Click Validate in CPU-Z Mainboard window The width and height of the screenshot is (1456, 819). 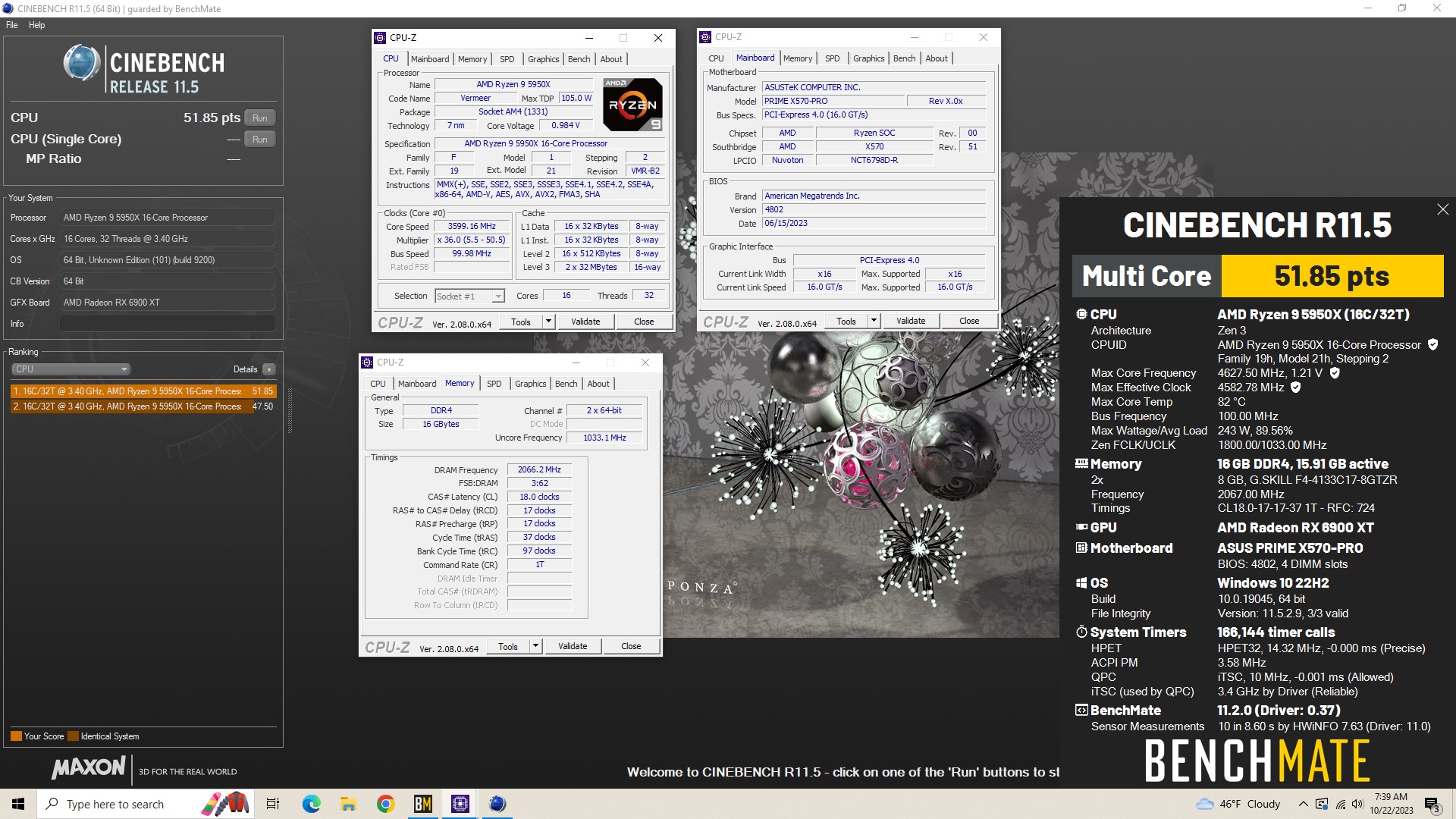[x=911, y=322]
